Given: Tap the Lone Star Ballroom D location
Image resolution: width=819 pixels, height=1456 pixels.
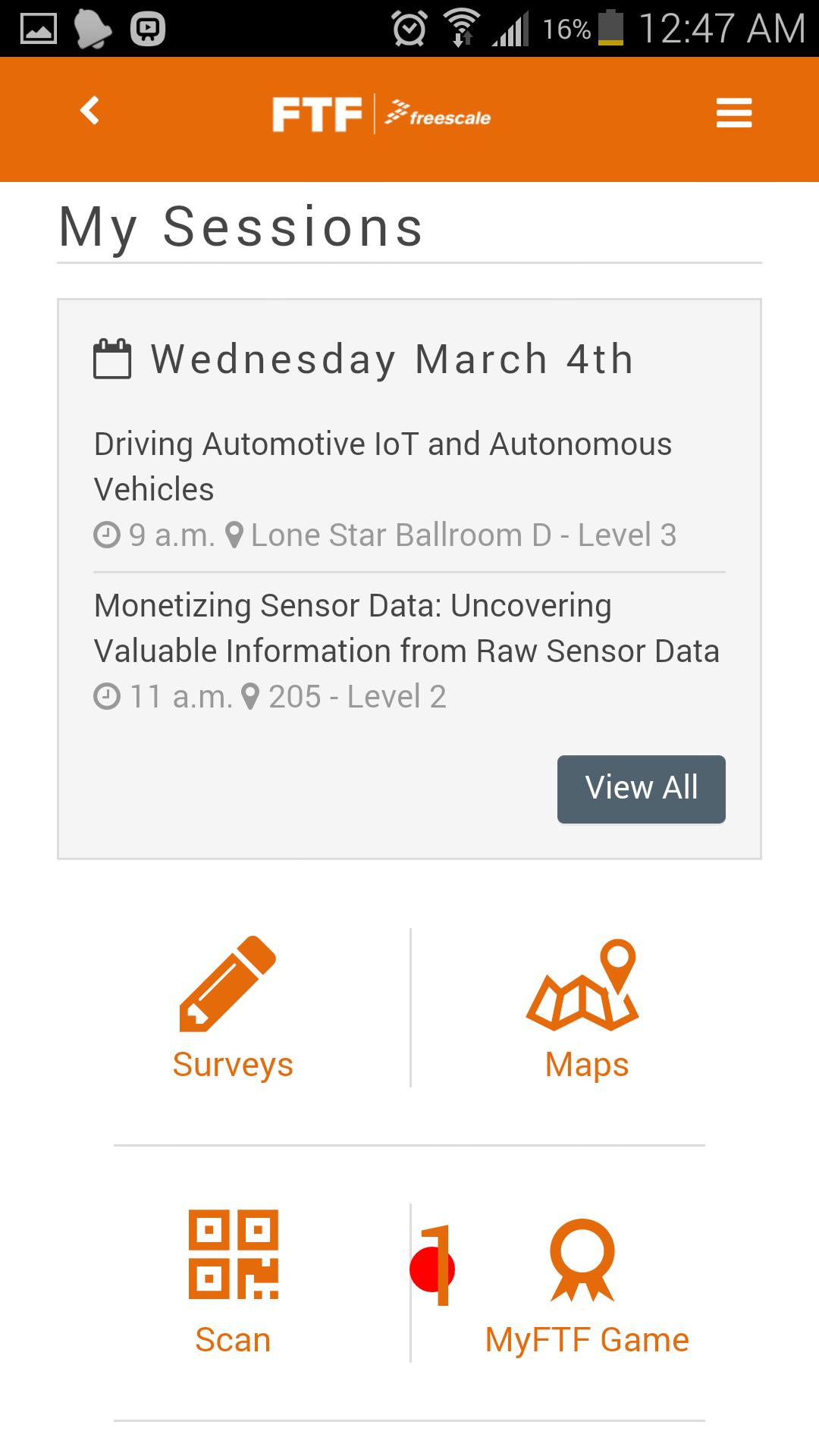Looking at the screenshot, I should tap(463, 535).
